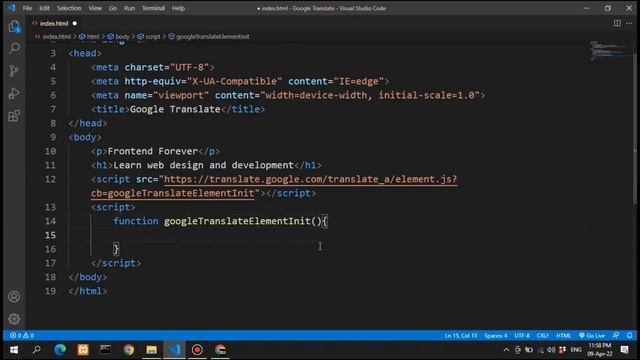Open the Extensions view
The height and width of the screenshot is (360, 640).
pyautogui.click(x=14, y=116)
